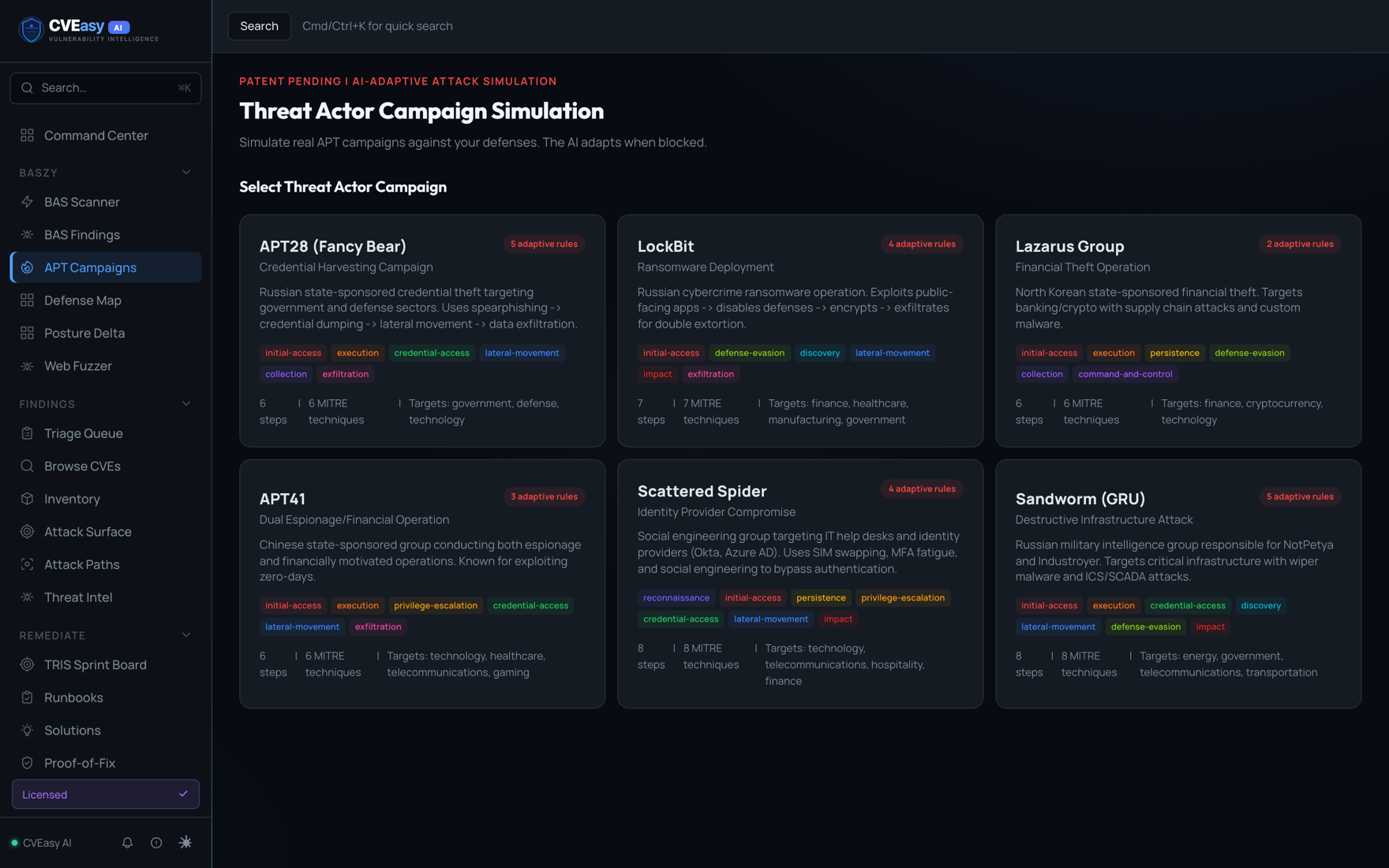Click 'credential-access' tag in APT28 card

[x=432, y=353]
